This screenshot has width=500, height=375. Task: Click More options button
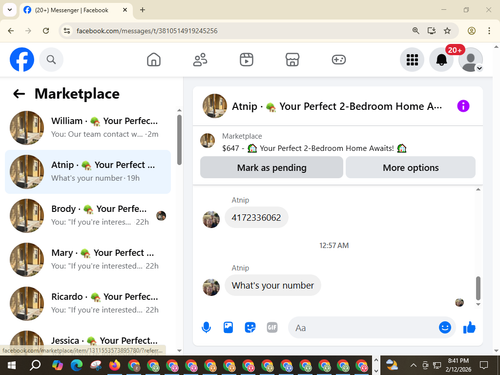411,168
